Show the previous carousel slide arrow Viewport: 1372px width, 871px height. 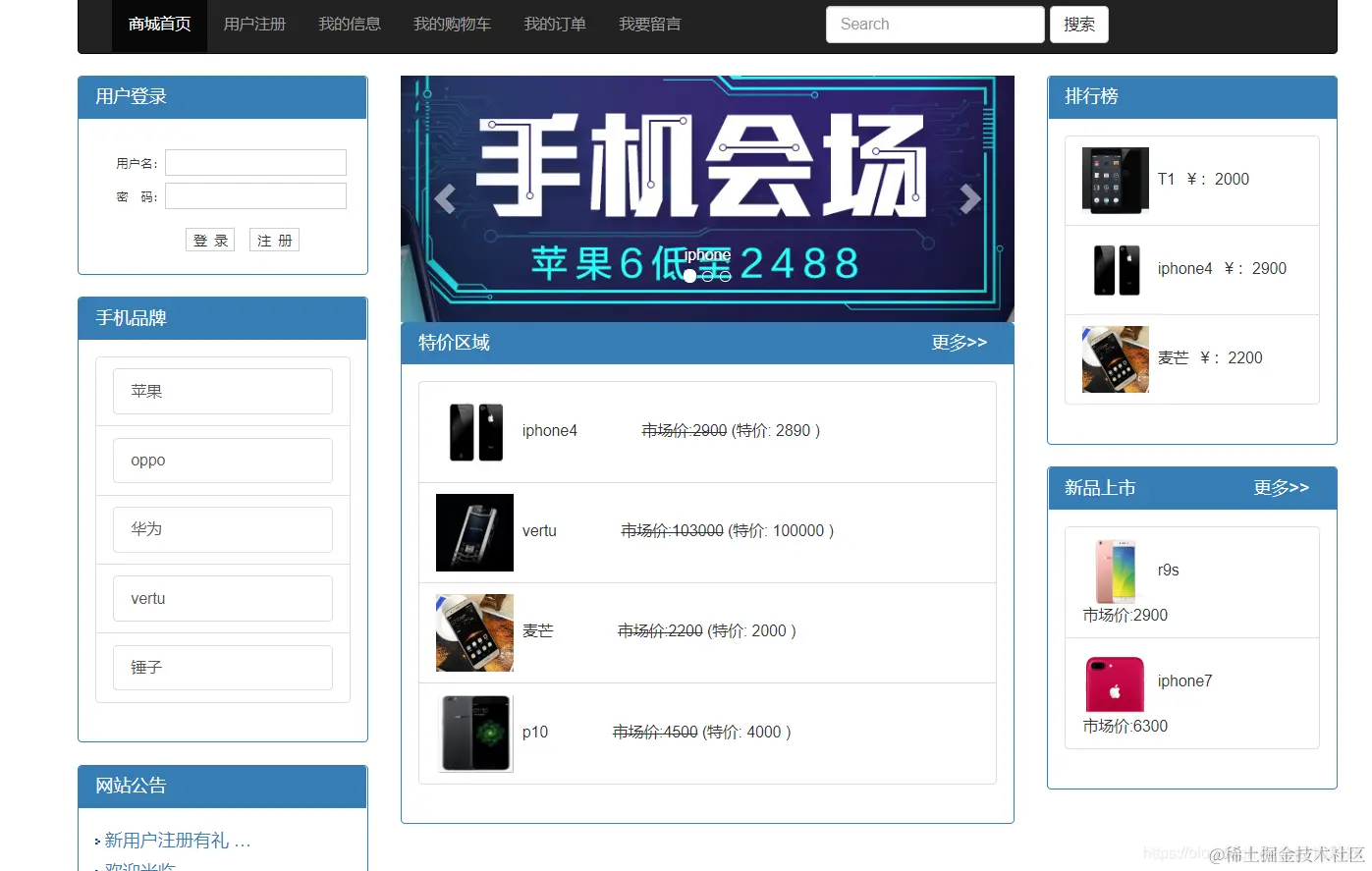[445, 199]
